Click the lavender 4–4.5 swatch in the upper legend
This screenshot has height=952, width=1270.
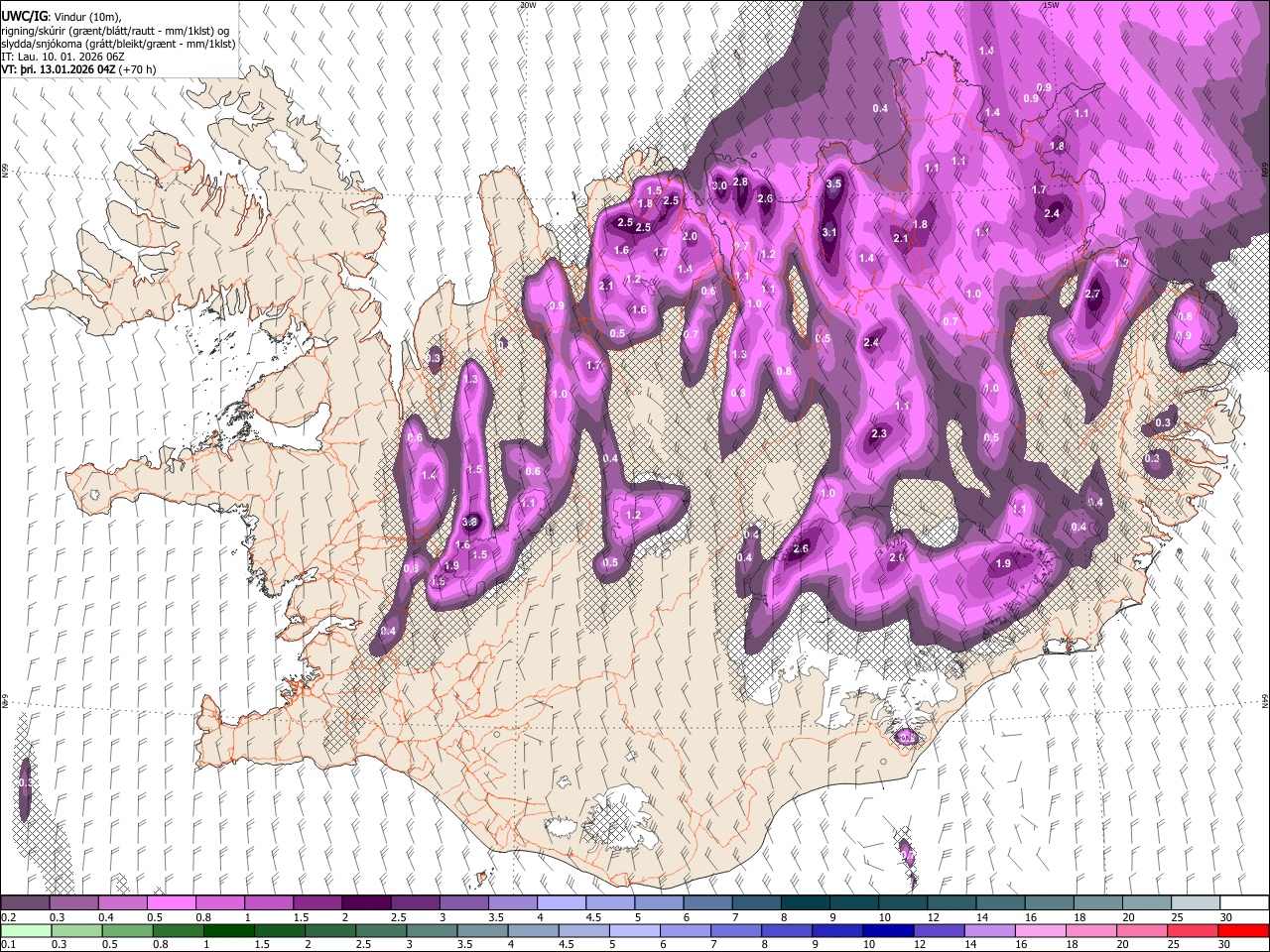(x=562, y=903)
